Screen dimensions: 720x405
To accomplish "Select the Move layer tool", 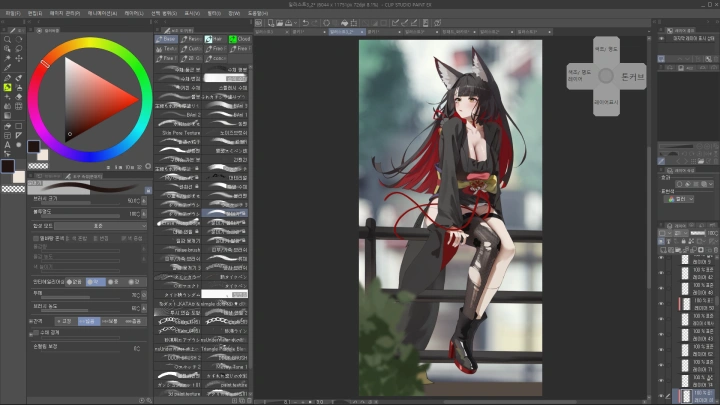I will point(19,58).
